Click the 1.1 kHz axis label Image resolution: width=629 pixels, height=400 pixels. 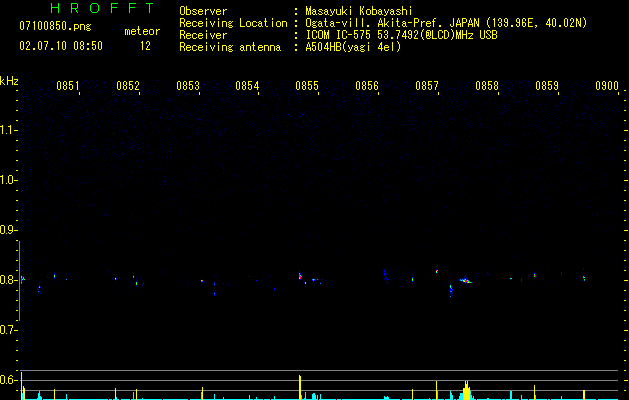click(x=8, y=130)
